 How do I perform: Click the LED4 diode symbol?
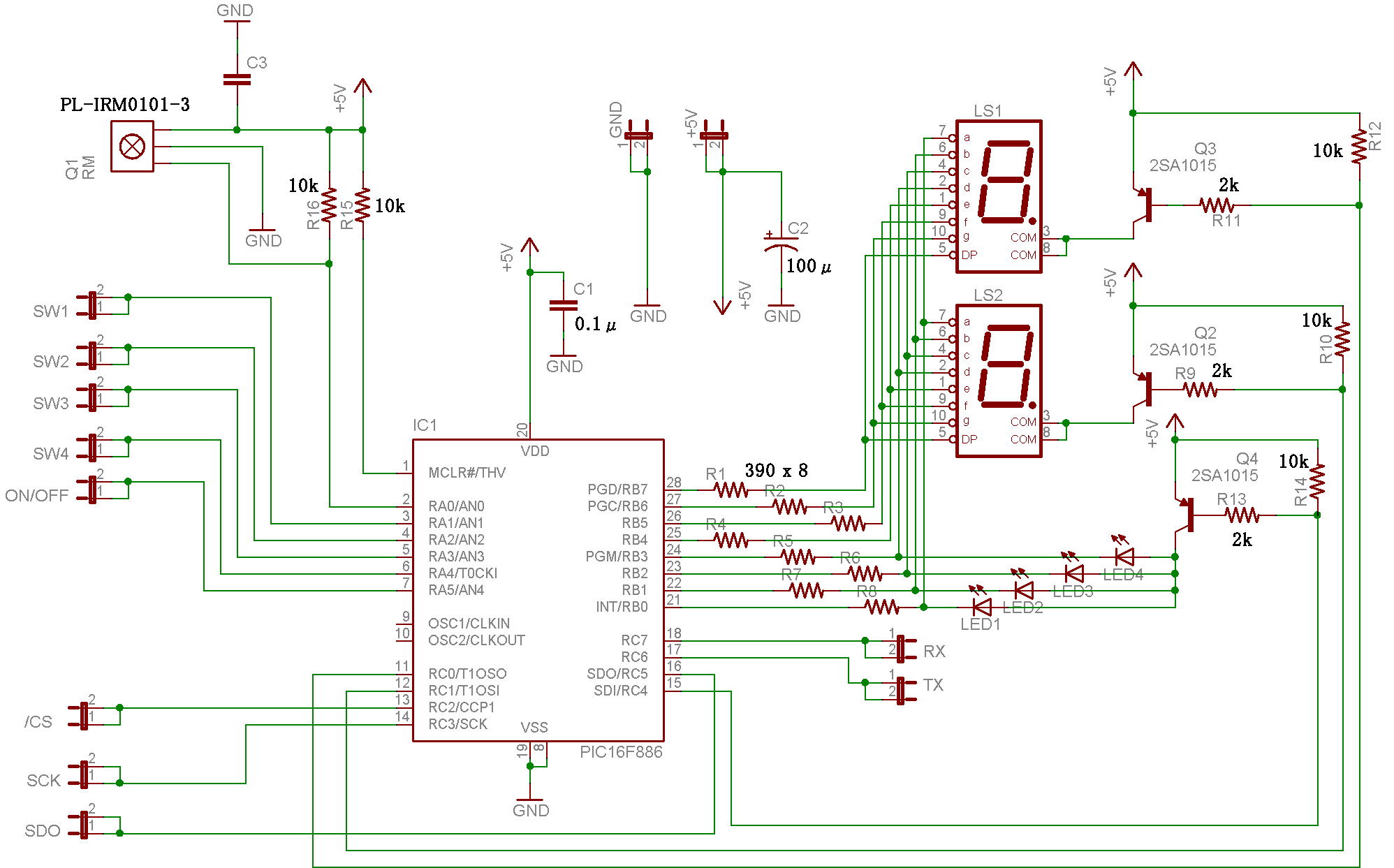pyautogui.click(x=1124, y=557)
